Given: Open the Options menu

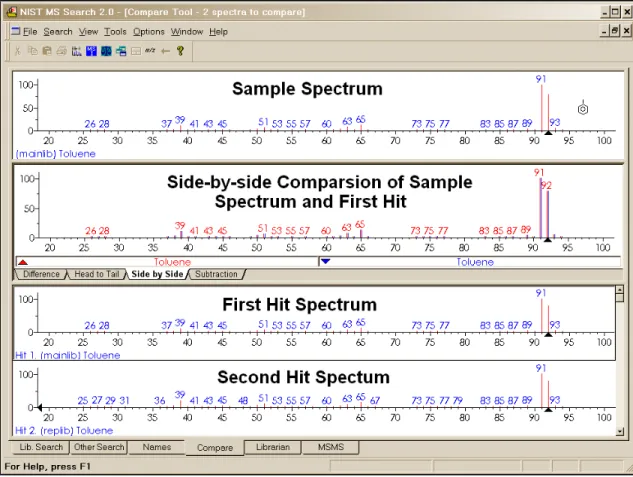Looking at the screenshot, I should (x=149, y=31).
